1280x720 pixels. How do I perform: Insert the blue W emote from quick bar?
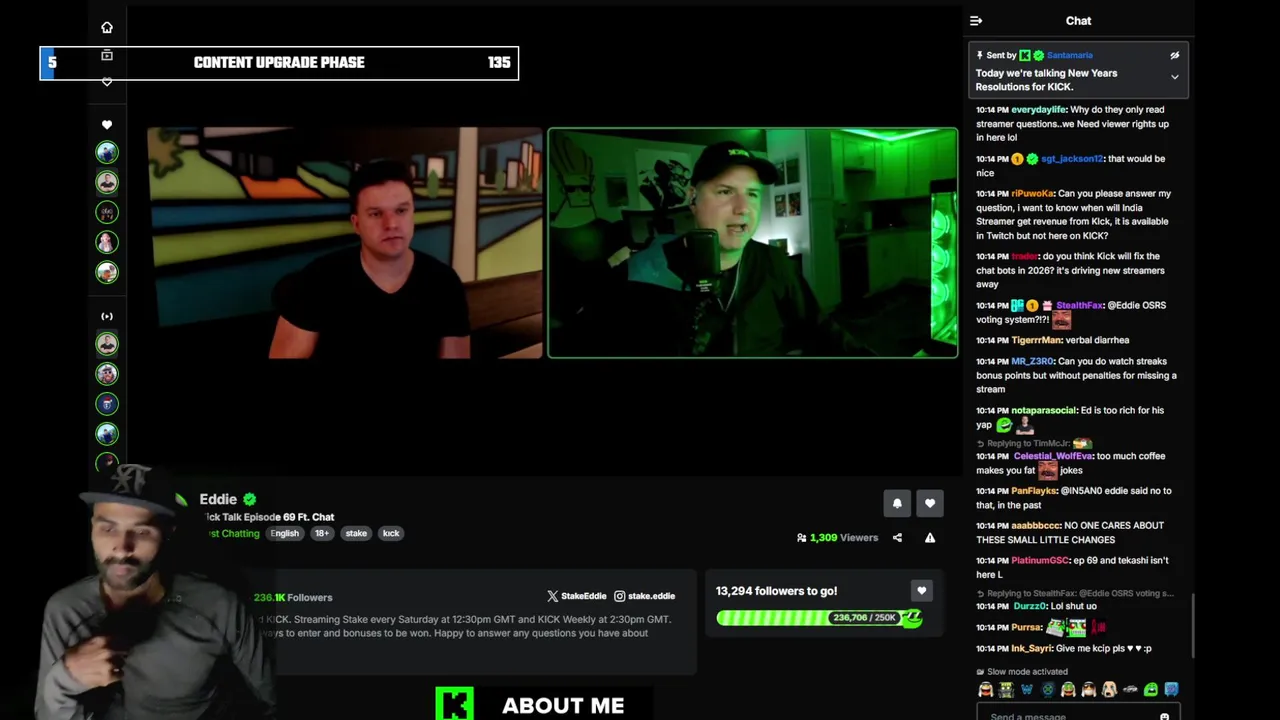pyautogui.click(x=1027, y=690)
